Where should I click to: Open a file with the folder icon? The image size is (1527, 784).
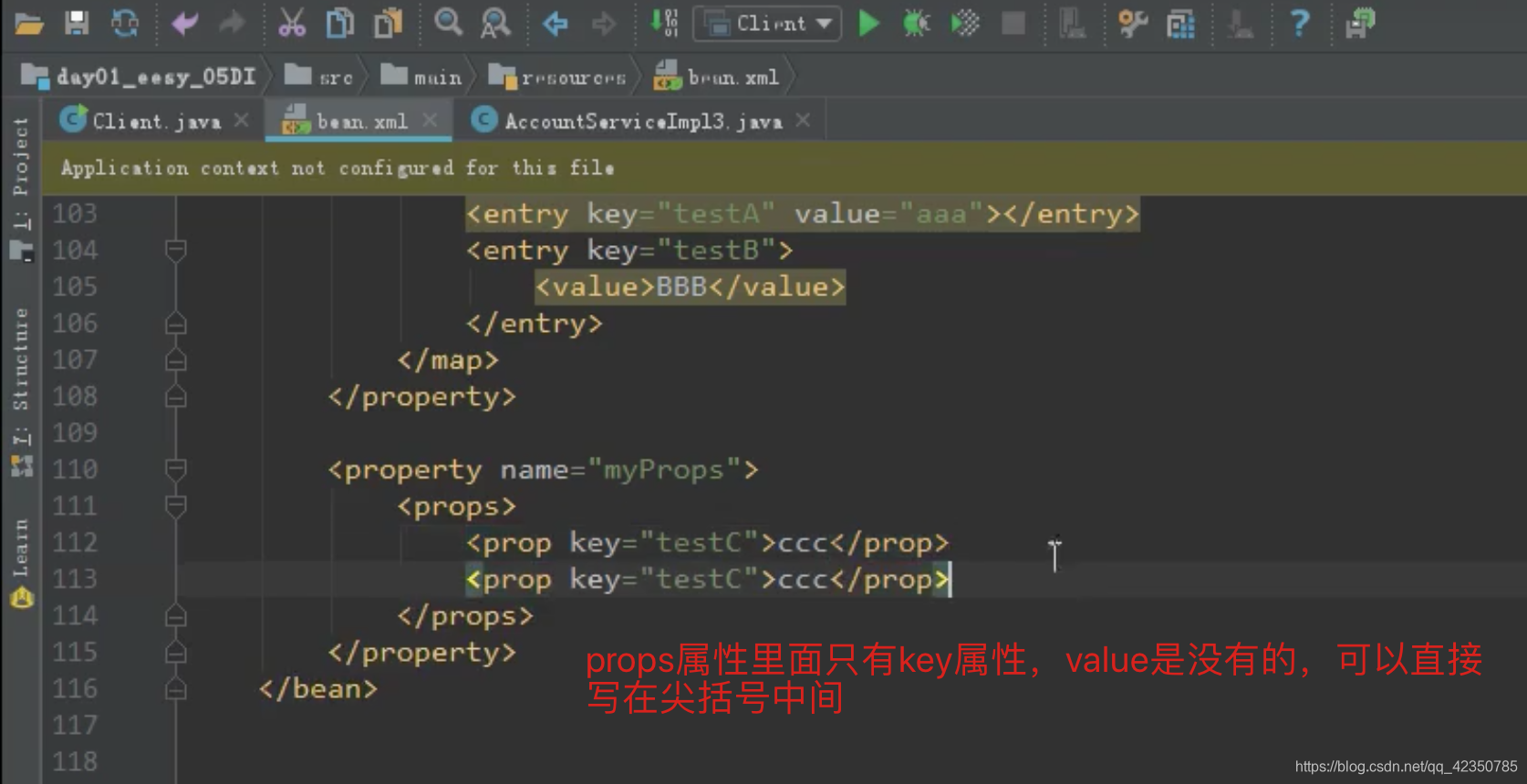tap(29, 24)
